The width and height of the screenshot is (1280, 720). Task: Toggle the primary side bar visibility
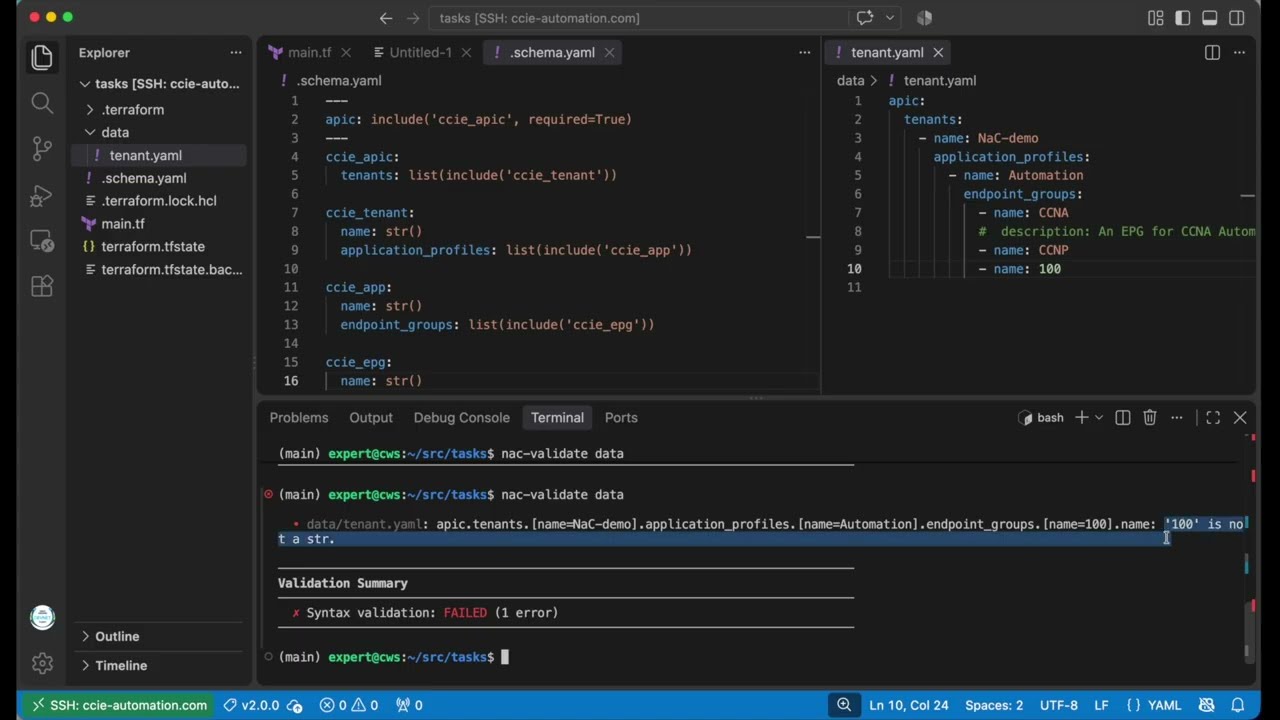coord(1183,18)
